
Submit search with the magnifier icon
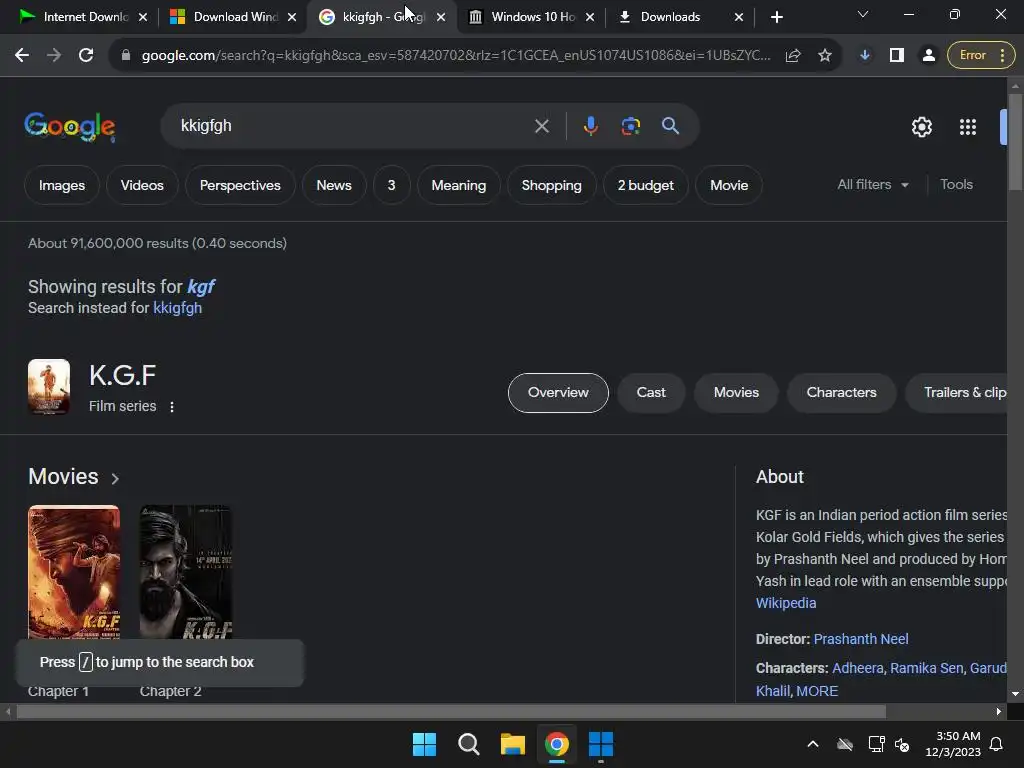[670, 126]
